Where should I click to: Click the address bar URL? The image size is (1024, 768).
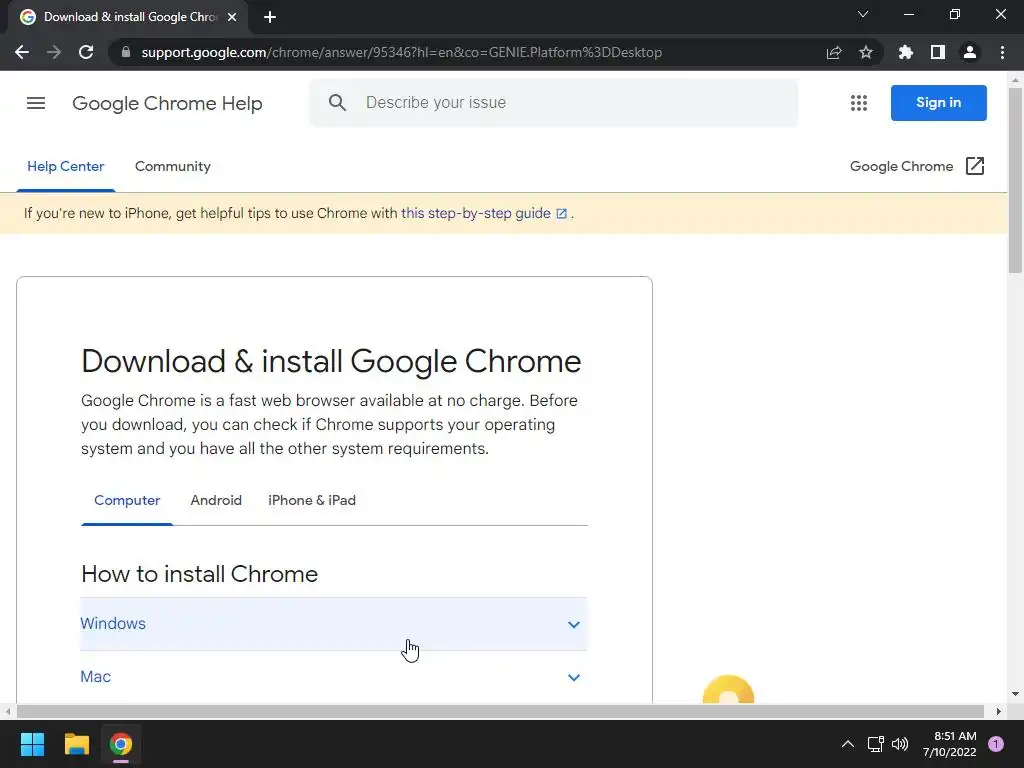[402, 52]
